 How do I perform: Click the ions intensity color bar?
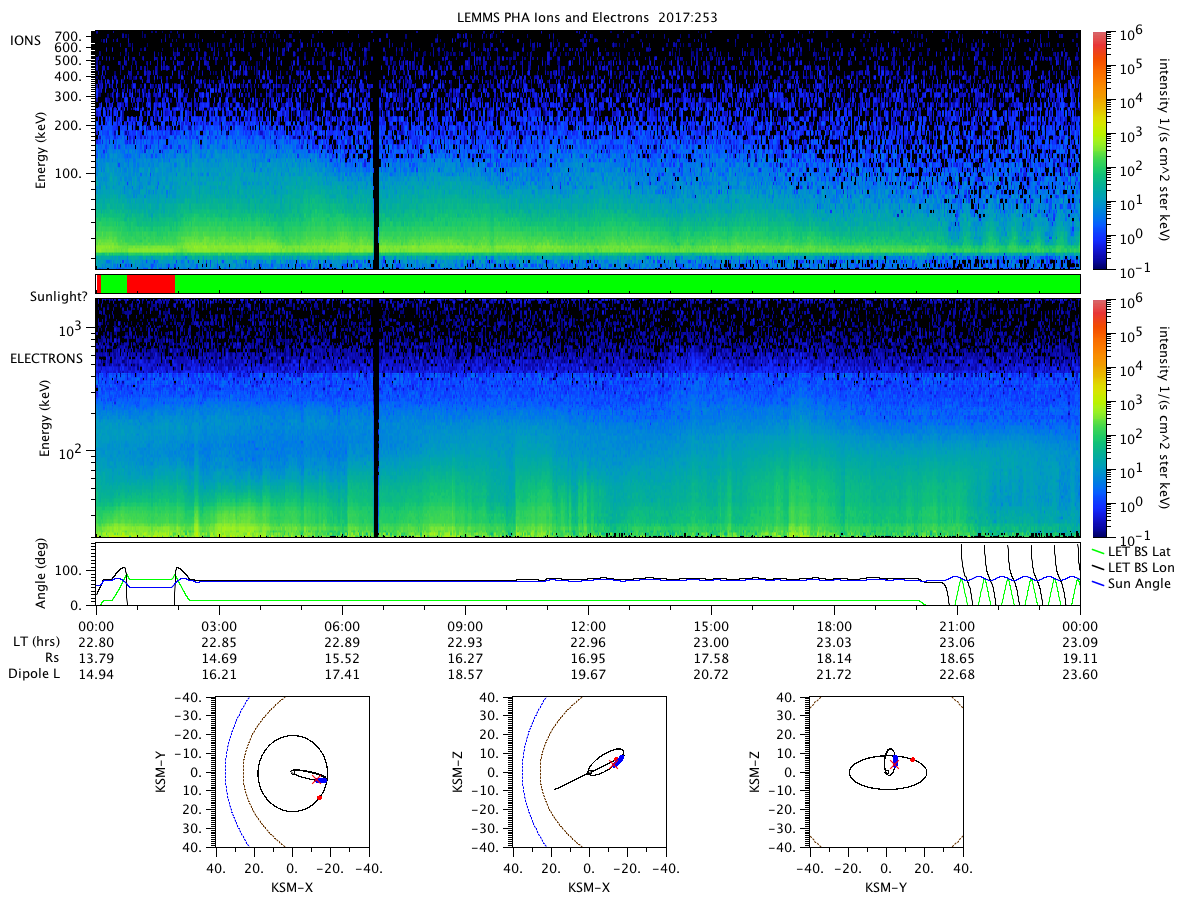[1102, 150]
